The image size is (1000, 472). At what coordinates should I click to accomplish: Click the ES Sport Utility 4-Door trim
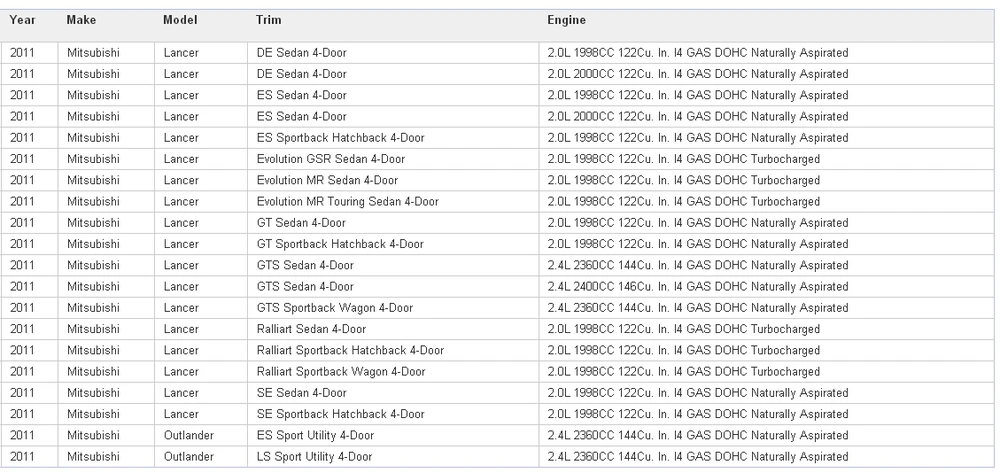point(315,436)
